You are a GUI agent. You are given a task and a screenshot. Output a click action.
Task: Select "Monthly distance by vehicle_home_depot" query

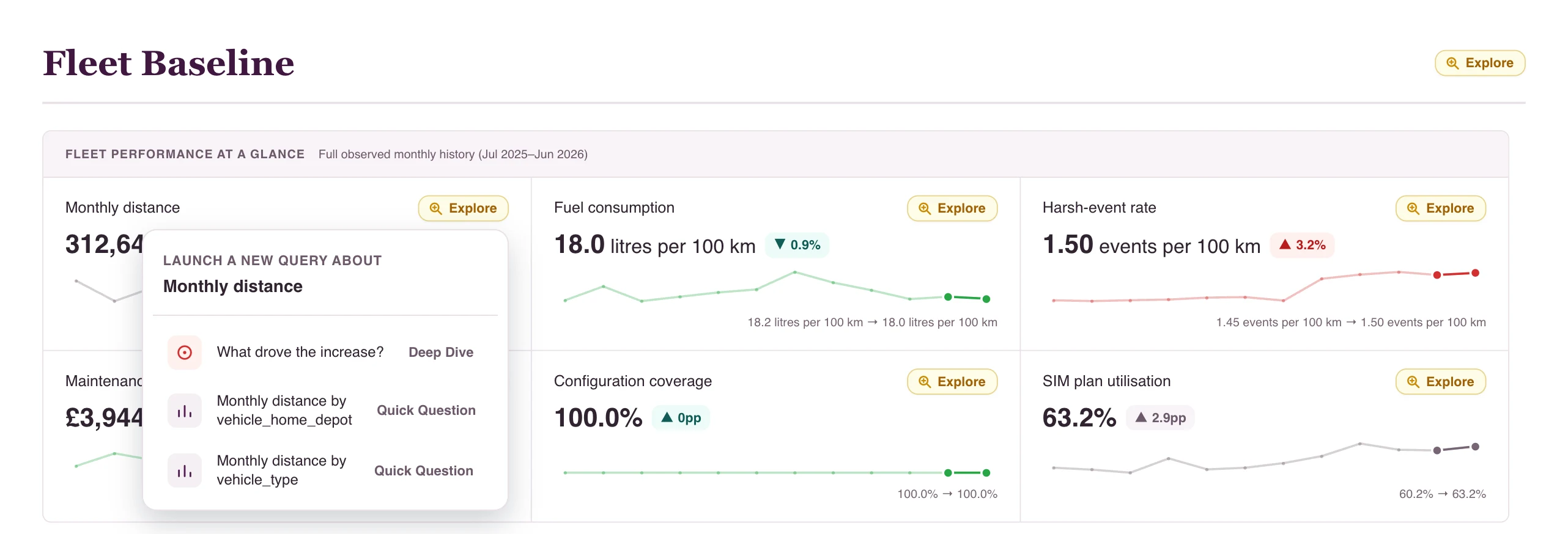click(325, 411)
